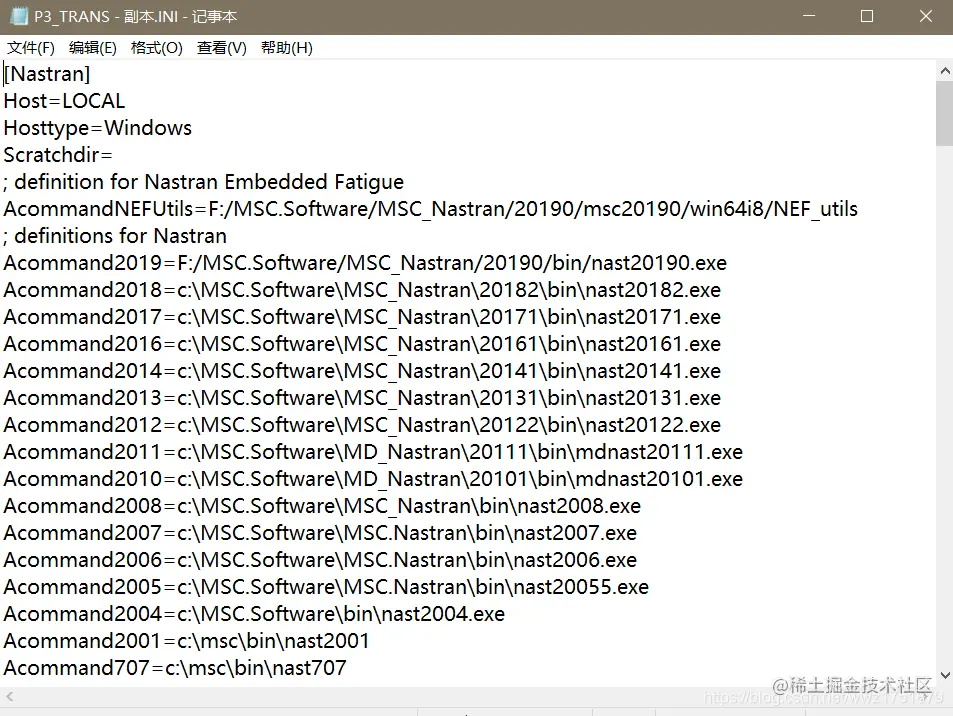Maximize the Notepad window

[867, 16]
